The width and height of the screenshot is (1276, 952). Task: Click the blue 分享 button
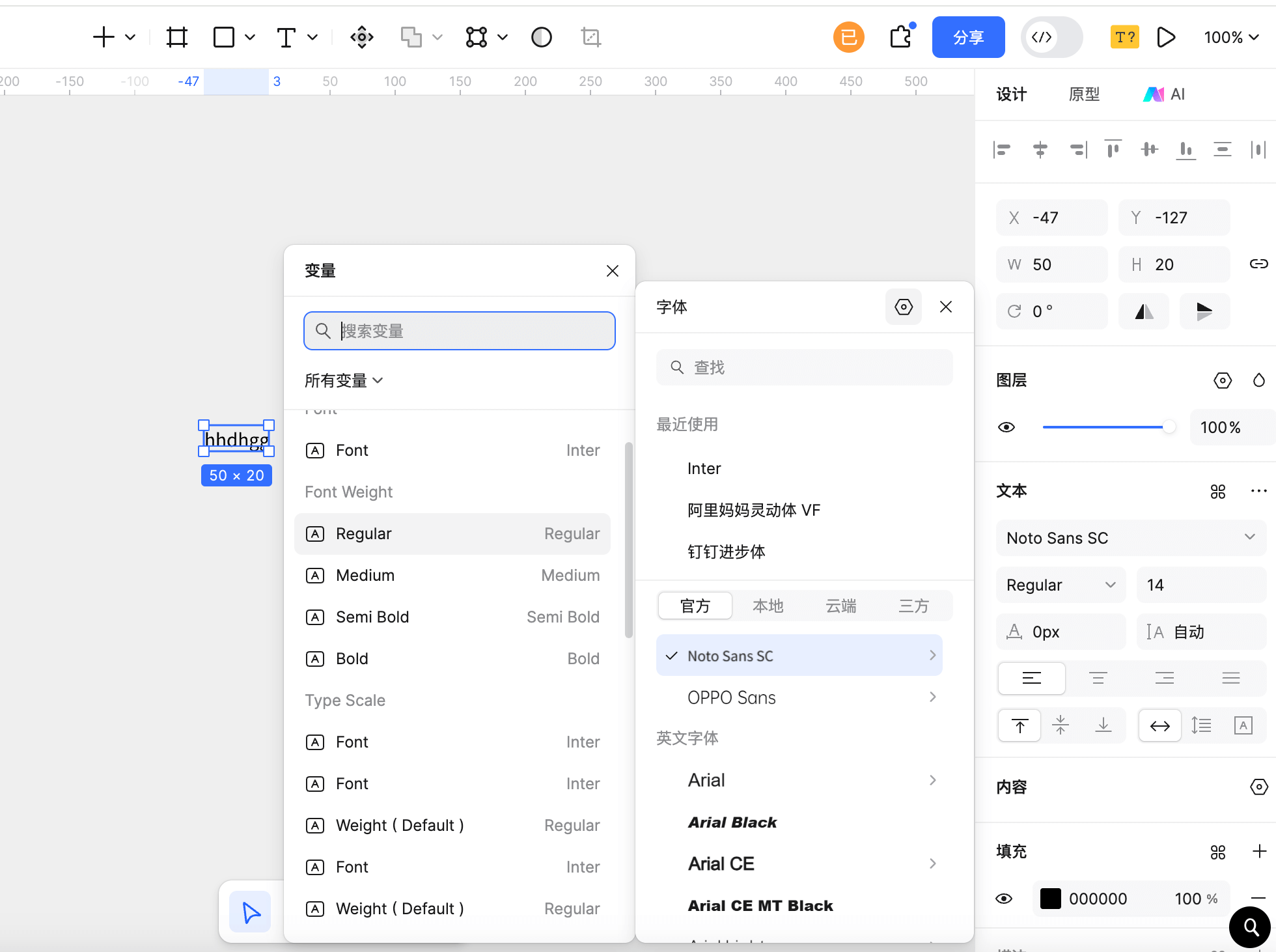click(968, 37)
